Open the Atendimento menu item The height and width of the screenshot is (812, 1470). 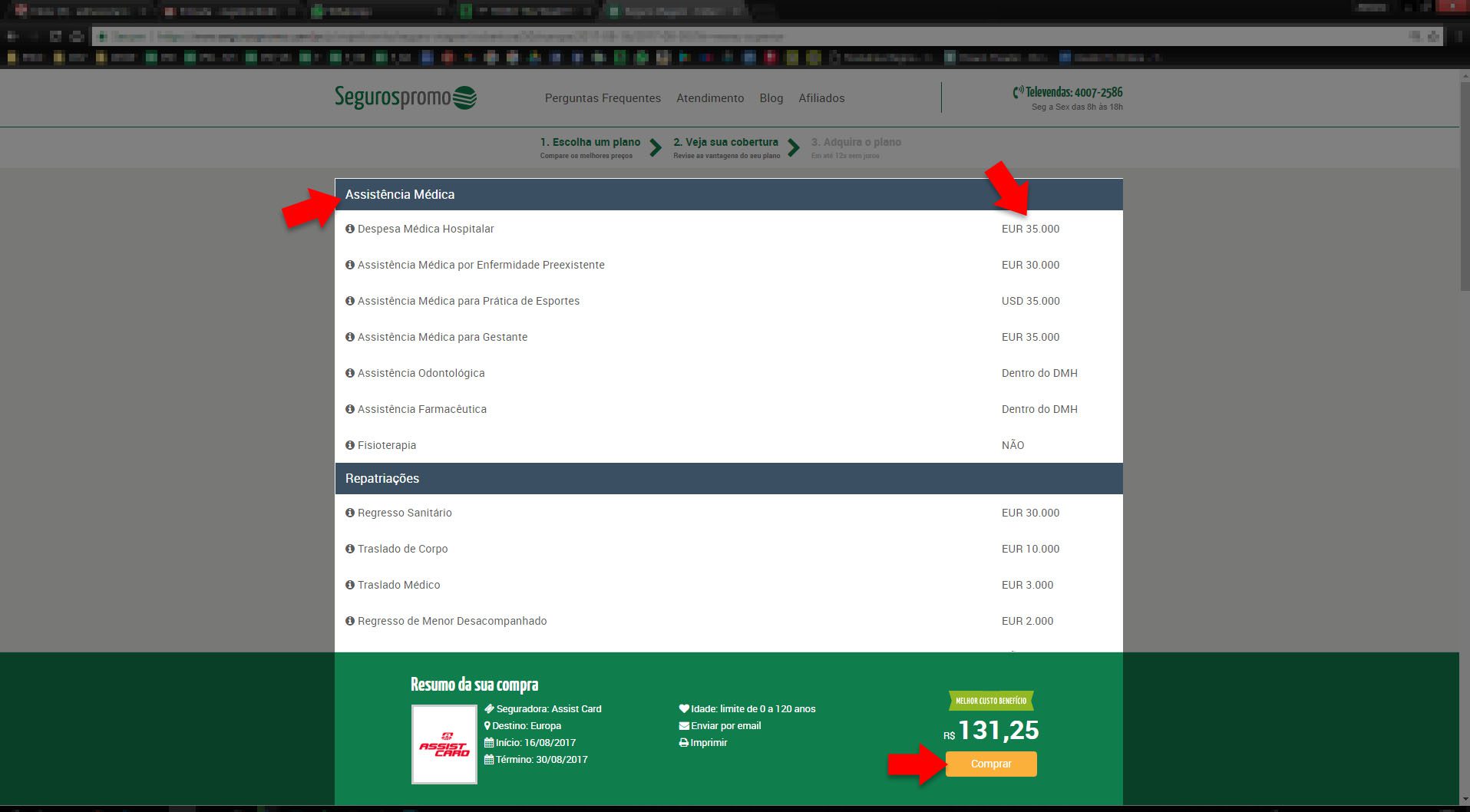coord(710,98)
